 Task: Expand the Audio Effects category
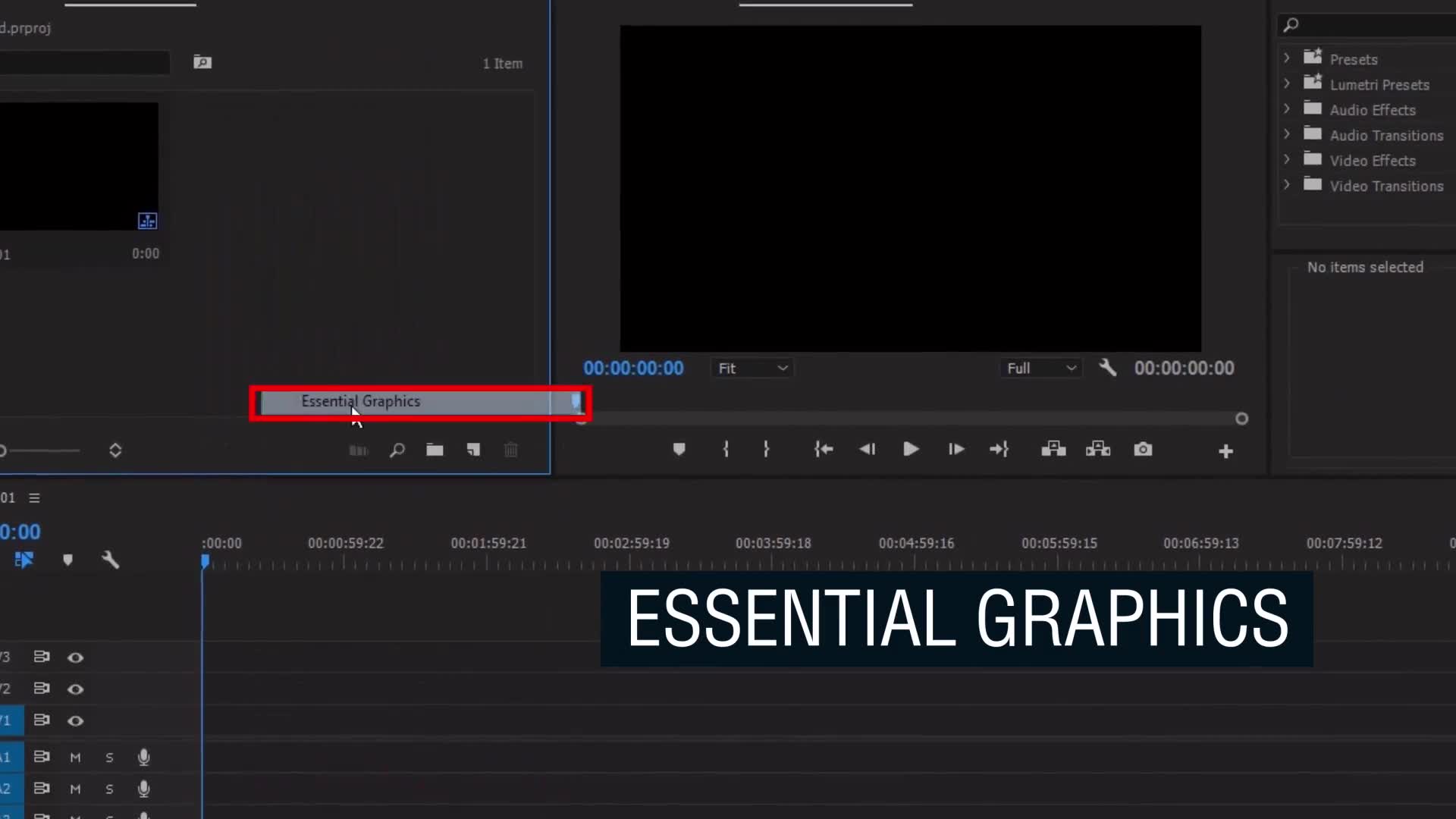pos(1288,109)
